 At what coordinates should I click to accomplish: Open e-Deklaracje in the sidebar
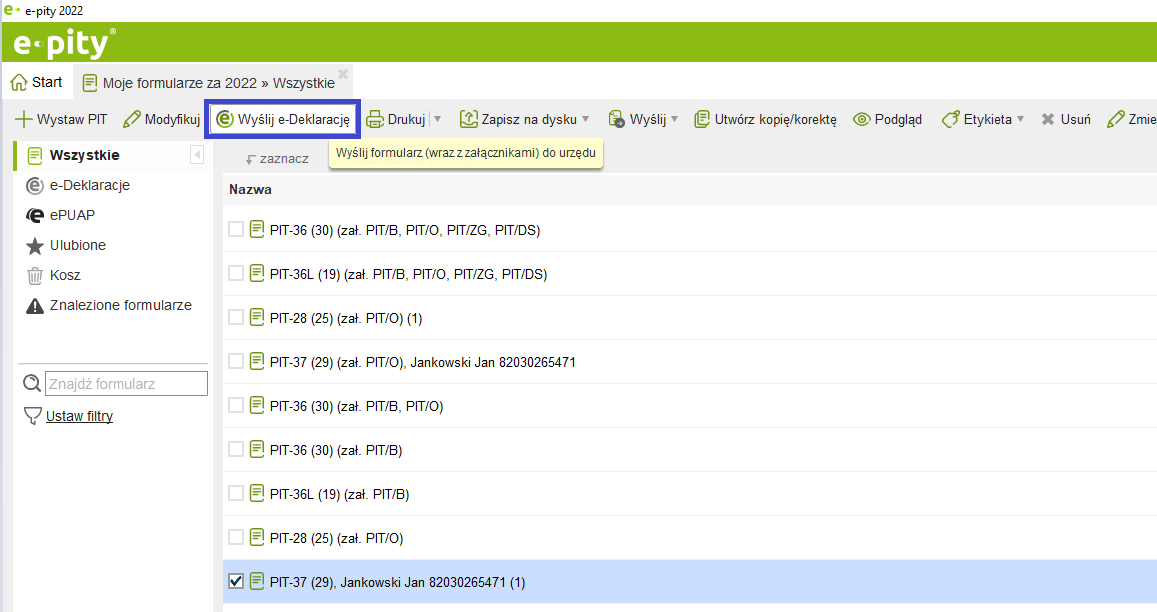[x=89, y=185]
